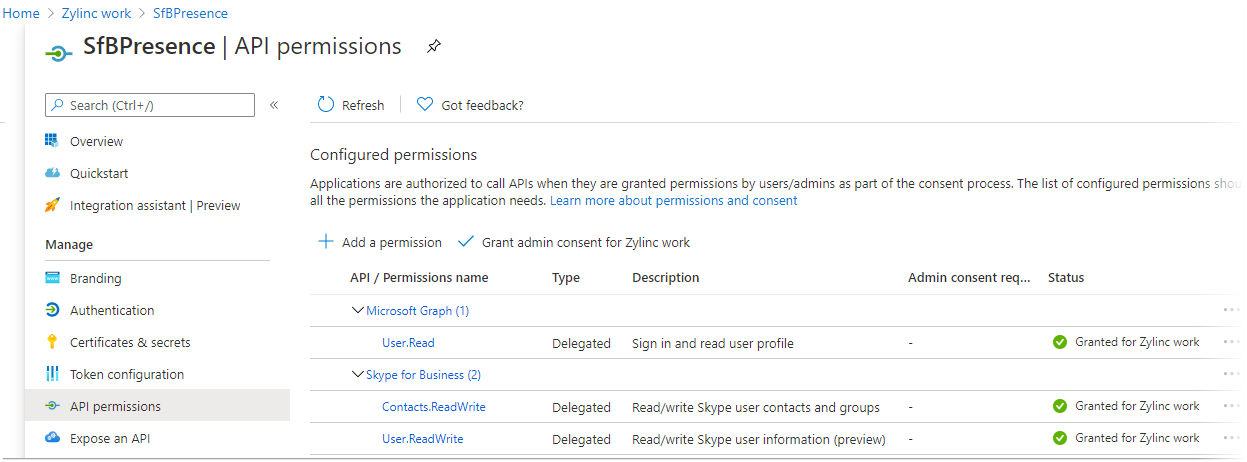
Task: Collapse the Microsoft Graph (1) group
Action: pos(358,310)
